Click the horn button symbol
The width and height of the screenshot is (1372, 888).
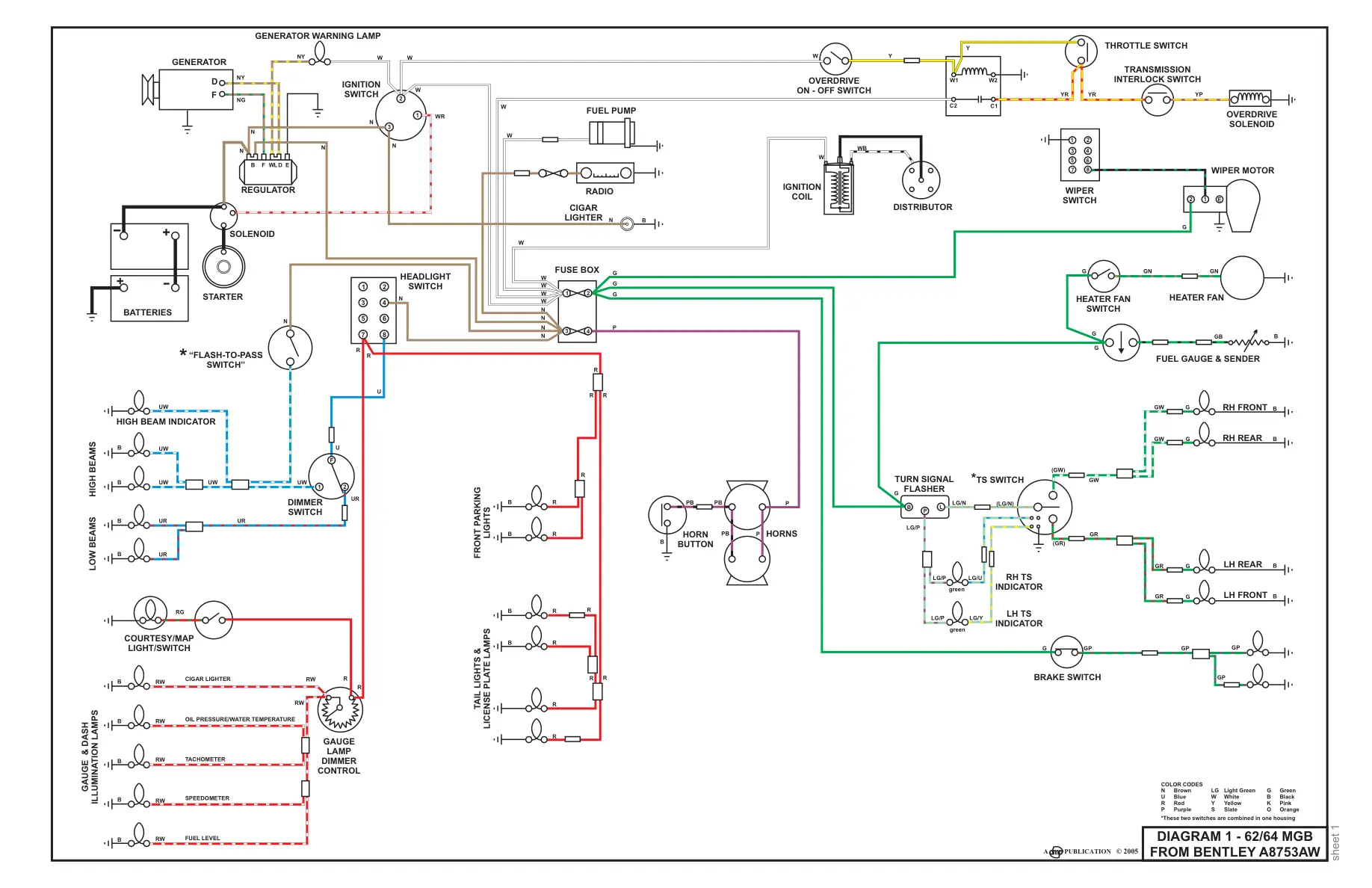[667, 514]
